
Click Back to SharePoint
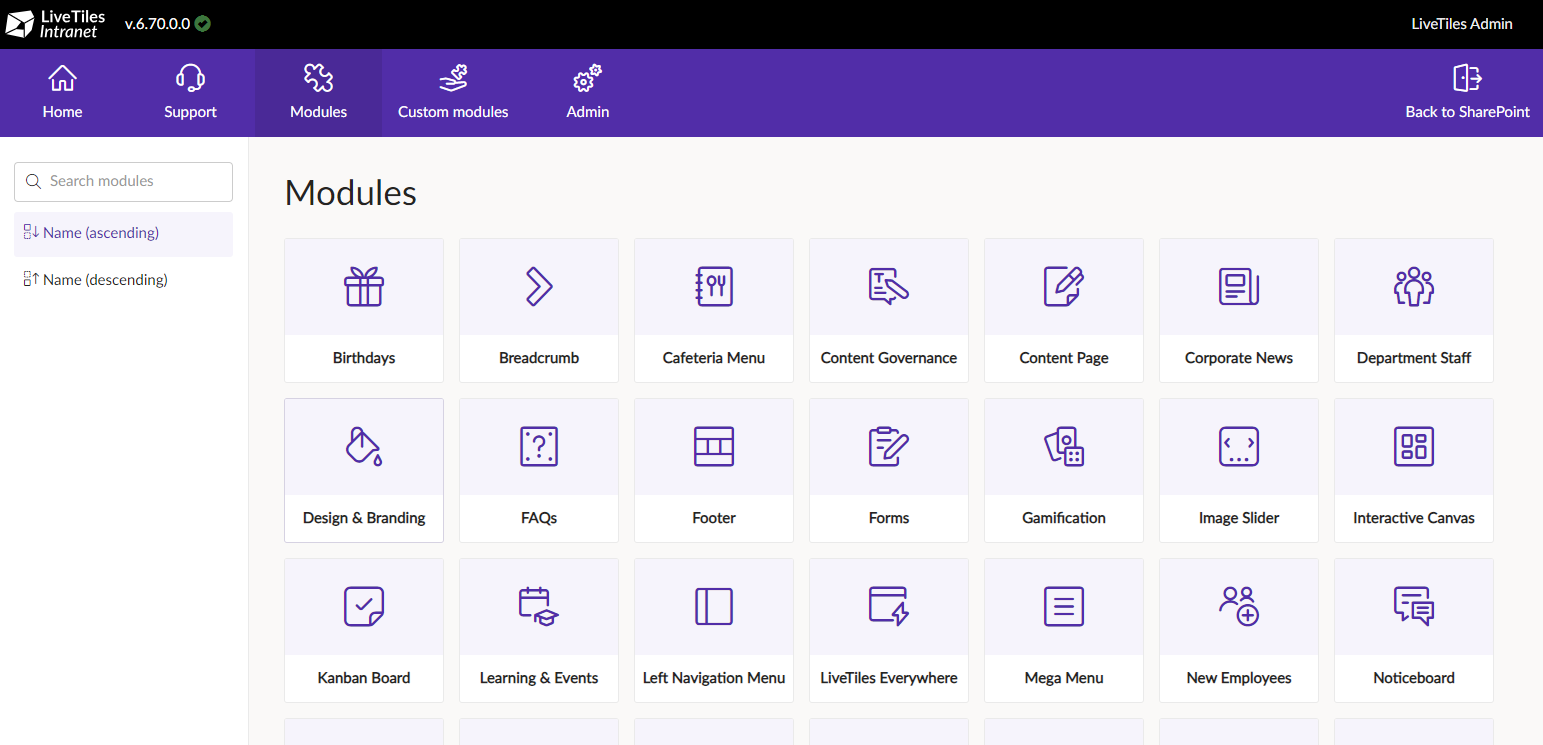[x=1467, y=93]
